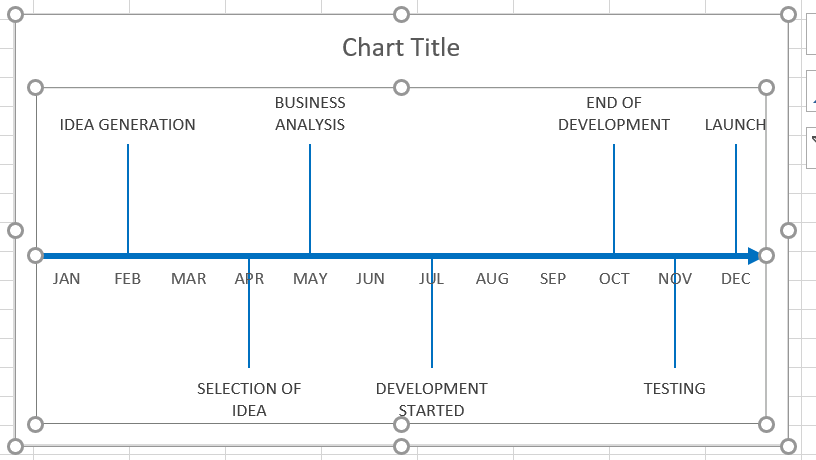The image size is (816, 460).
Task: Click the vertical line above FEB
Action: tap(128, 198)
